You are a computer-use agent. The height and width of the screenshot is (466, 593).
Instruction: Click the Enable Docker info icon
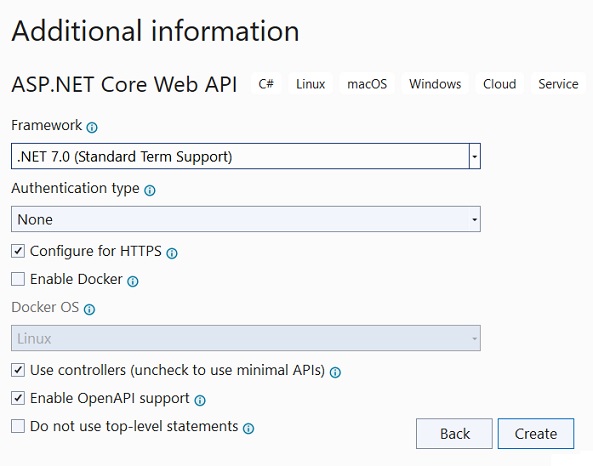coord(133,281)
